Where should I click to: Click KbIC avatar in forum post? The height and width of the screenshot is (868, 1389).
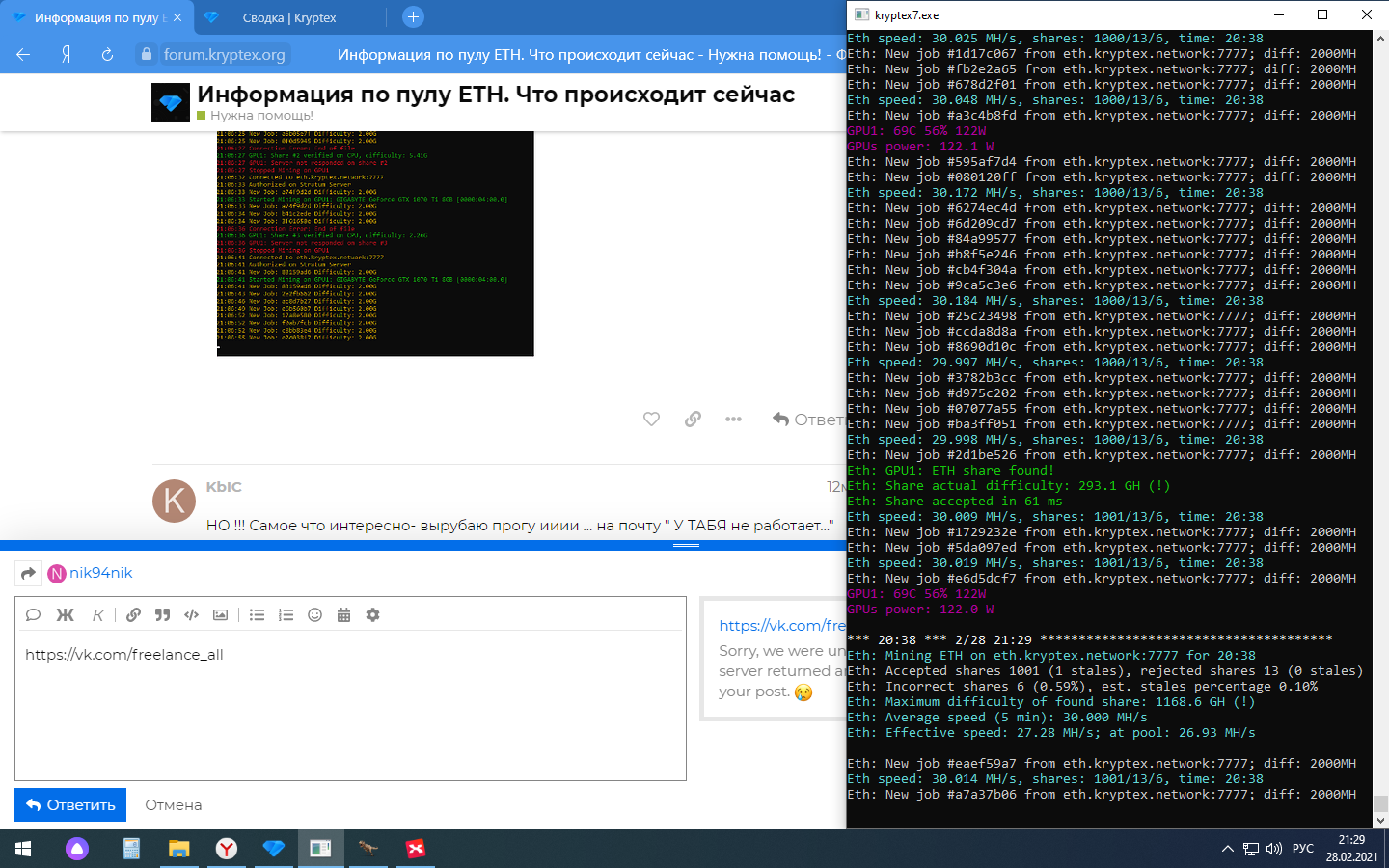pyautogui.click(x=175, y=501)
